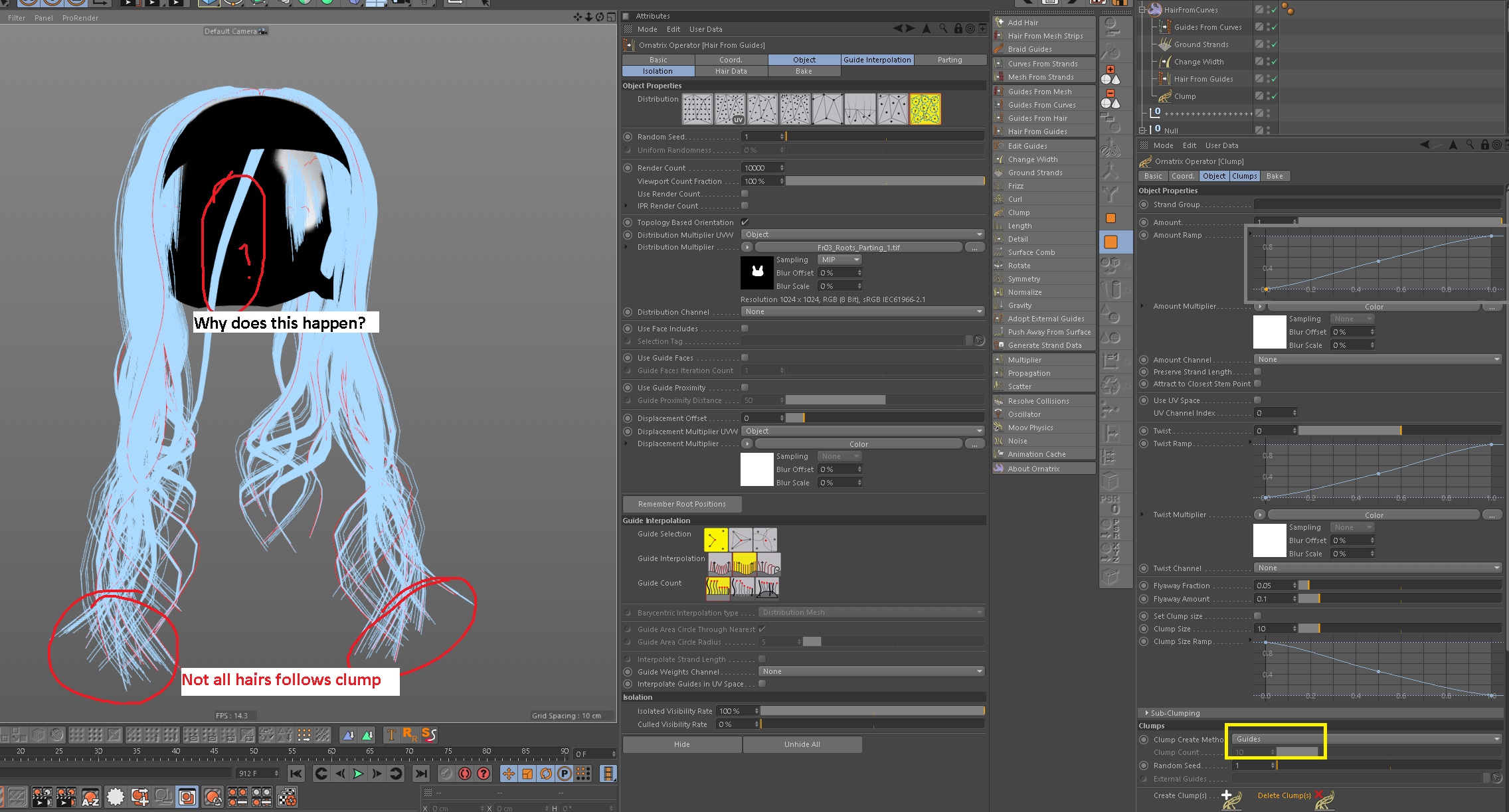This screenshot has height=812, width=1509.
Task: Select the Ground Strands icon
Action: coord(1164,44)
